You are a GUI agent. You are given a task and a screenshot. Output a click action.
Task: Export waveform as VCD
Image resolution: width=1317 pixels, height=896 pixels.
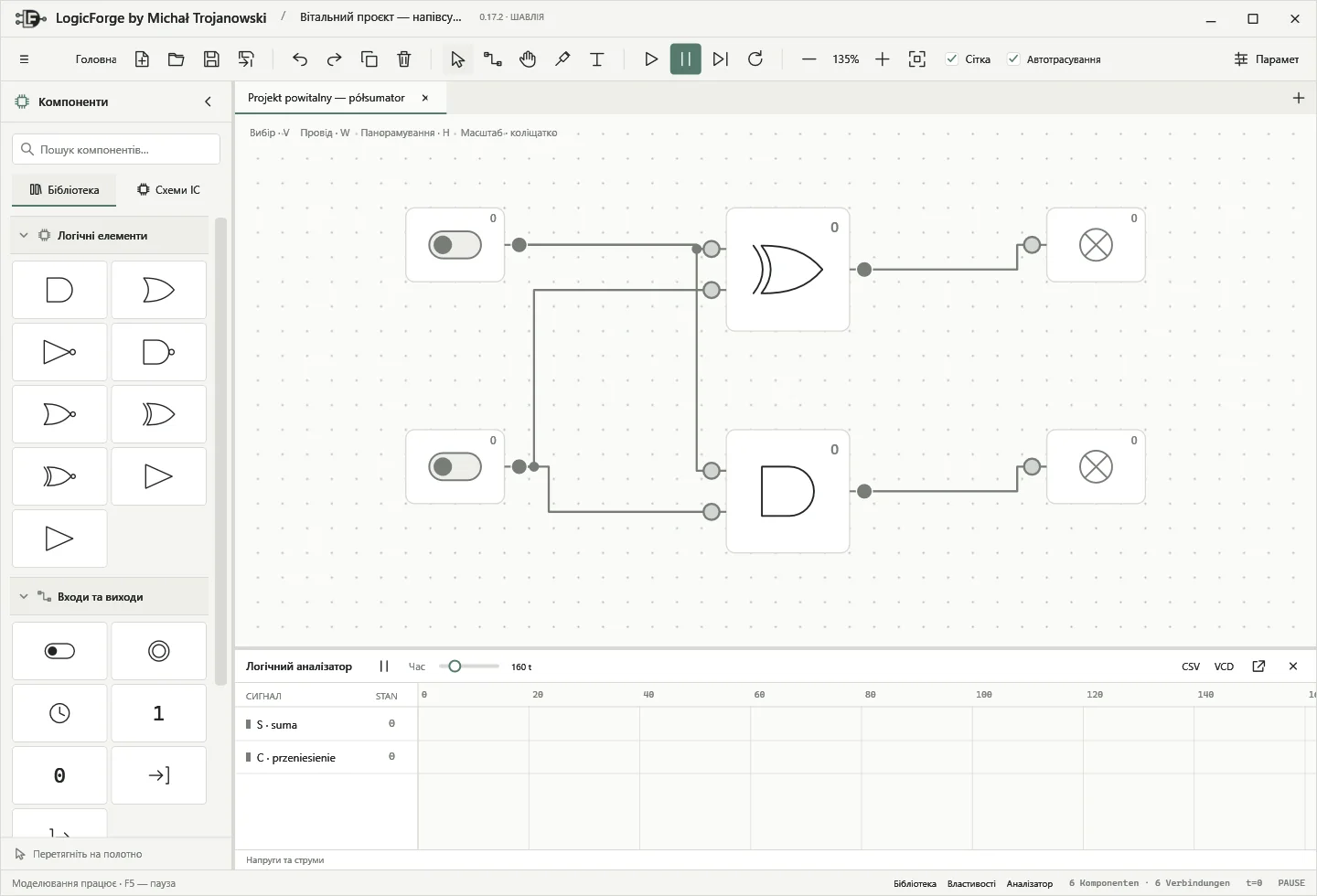coord(1224,667)
